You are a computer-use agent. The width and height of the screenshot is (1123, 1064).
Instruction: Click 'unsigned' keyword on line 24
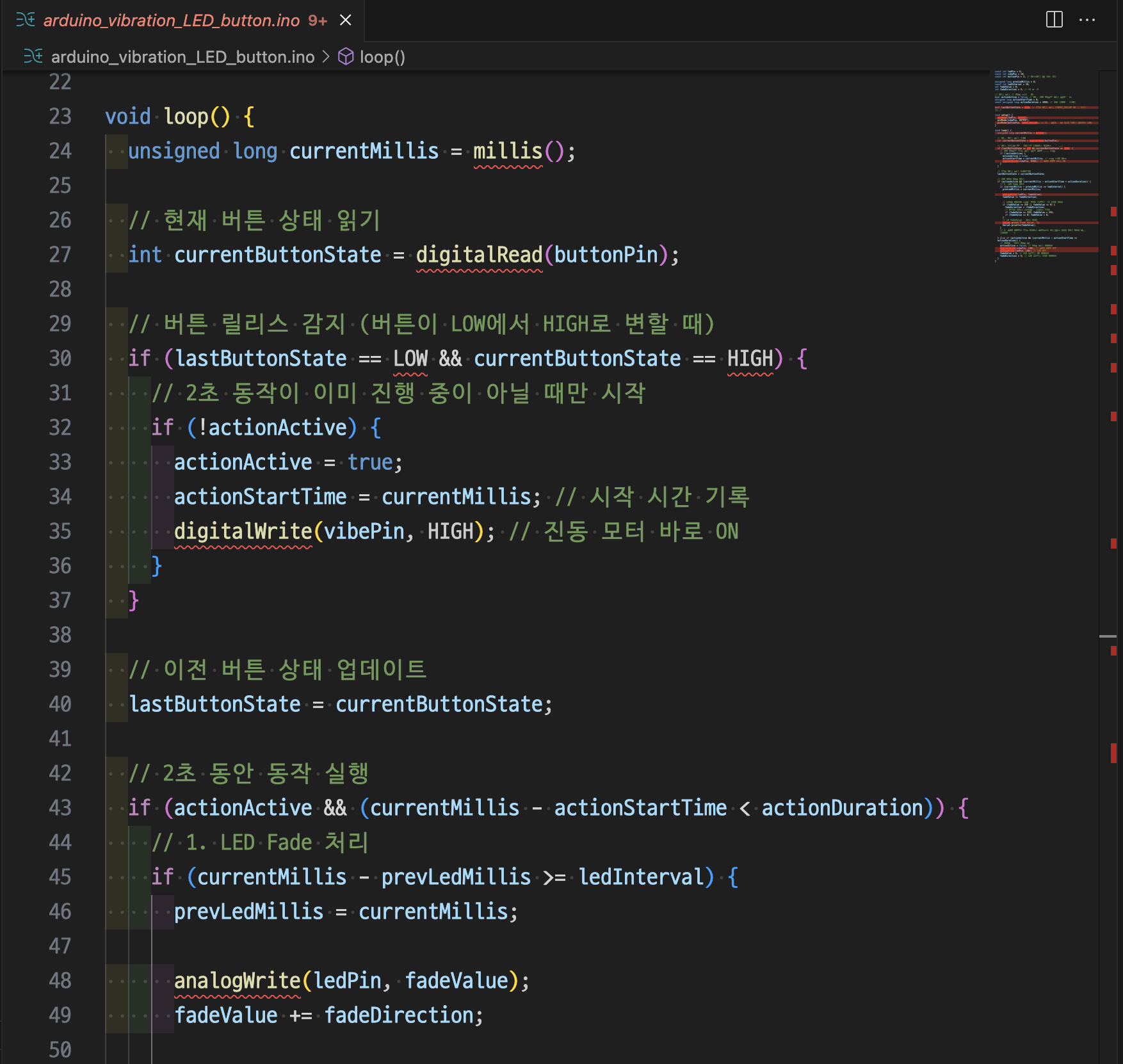tap(174, 151)
